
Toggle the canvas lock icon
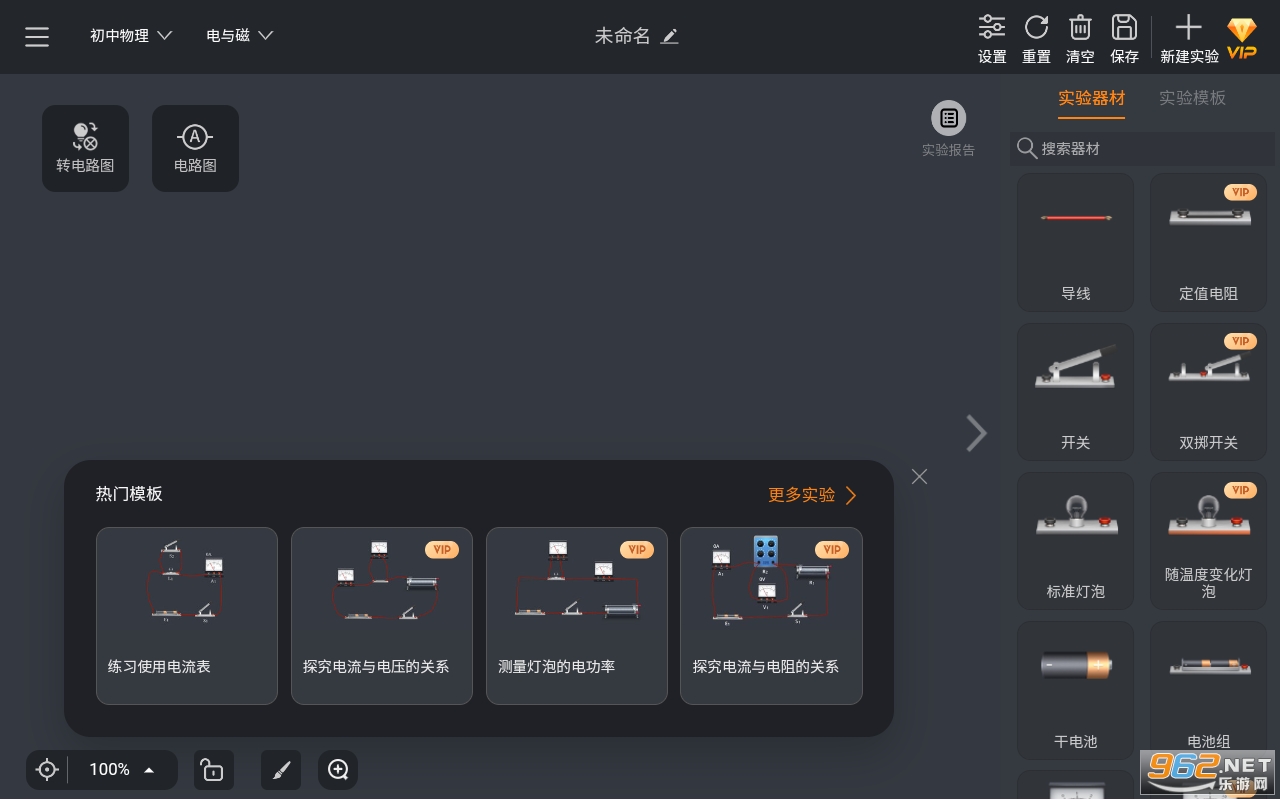click(x=212, y=770)
